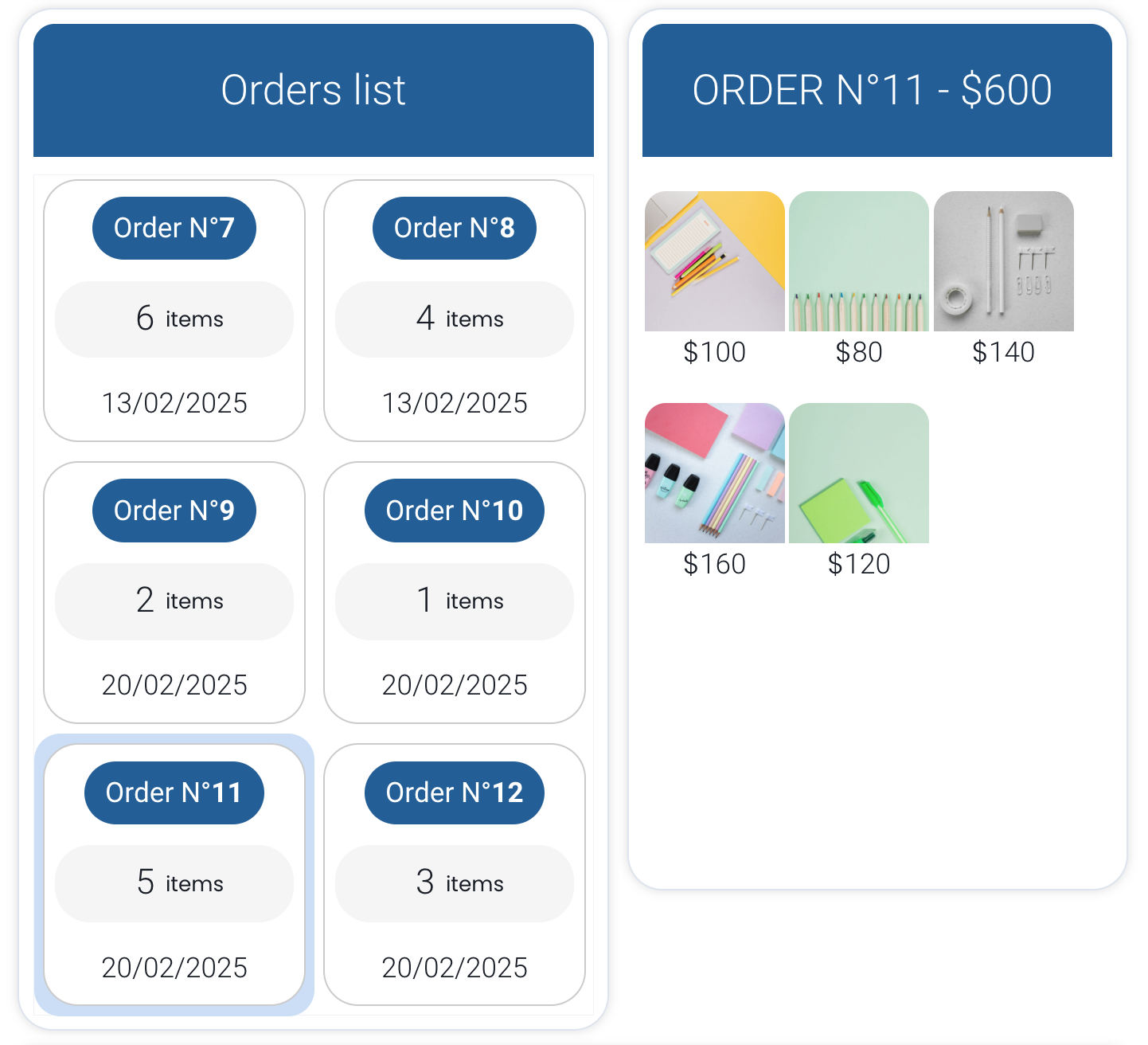The image size is (1148, 1045).
Task: Choose the Order N°12 badge
Action: (x=455, y=793)
